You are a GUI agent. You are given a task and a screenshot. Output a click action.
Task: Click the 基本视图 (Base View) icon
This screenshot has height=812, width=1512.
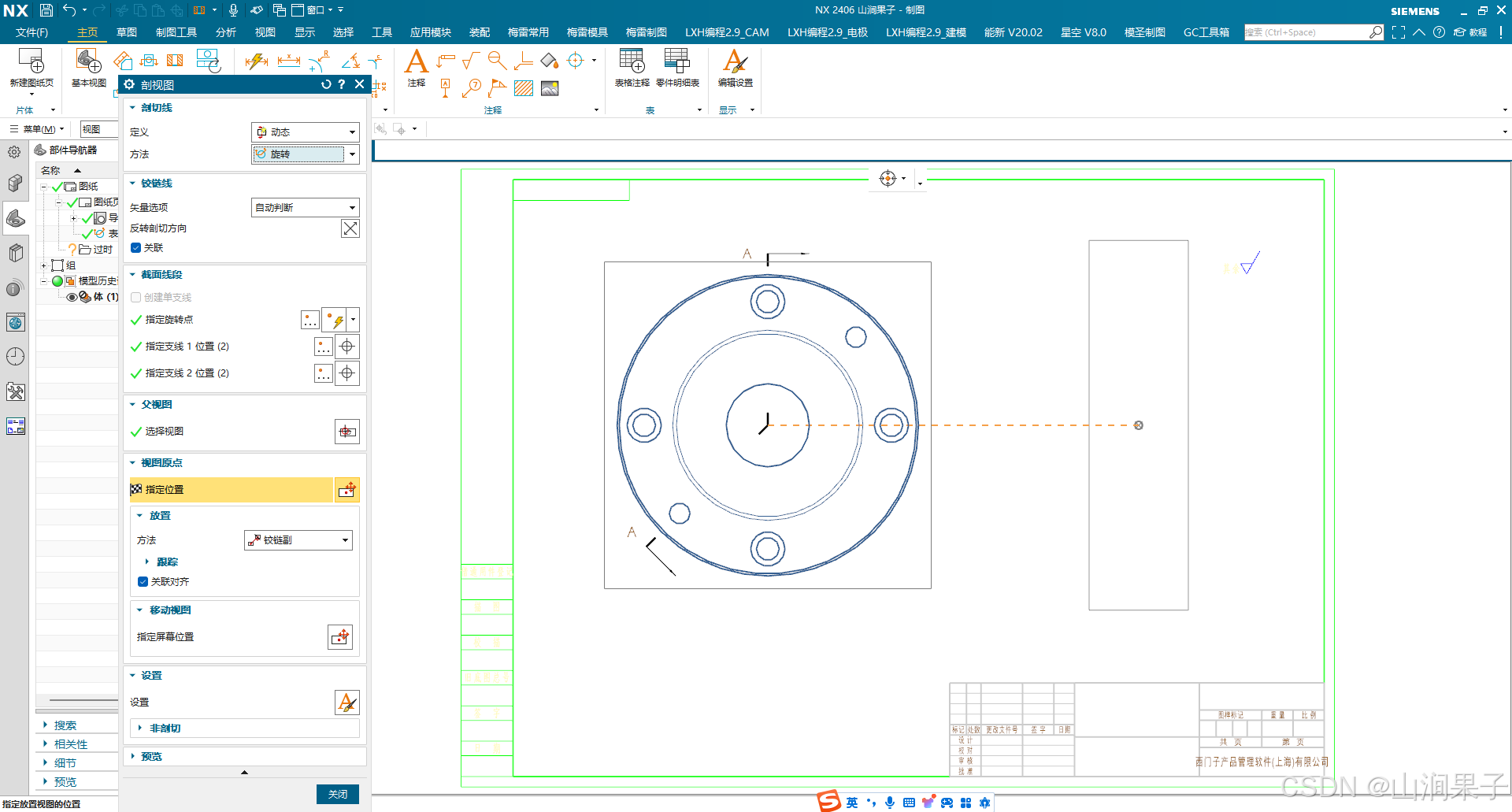88,61
